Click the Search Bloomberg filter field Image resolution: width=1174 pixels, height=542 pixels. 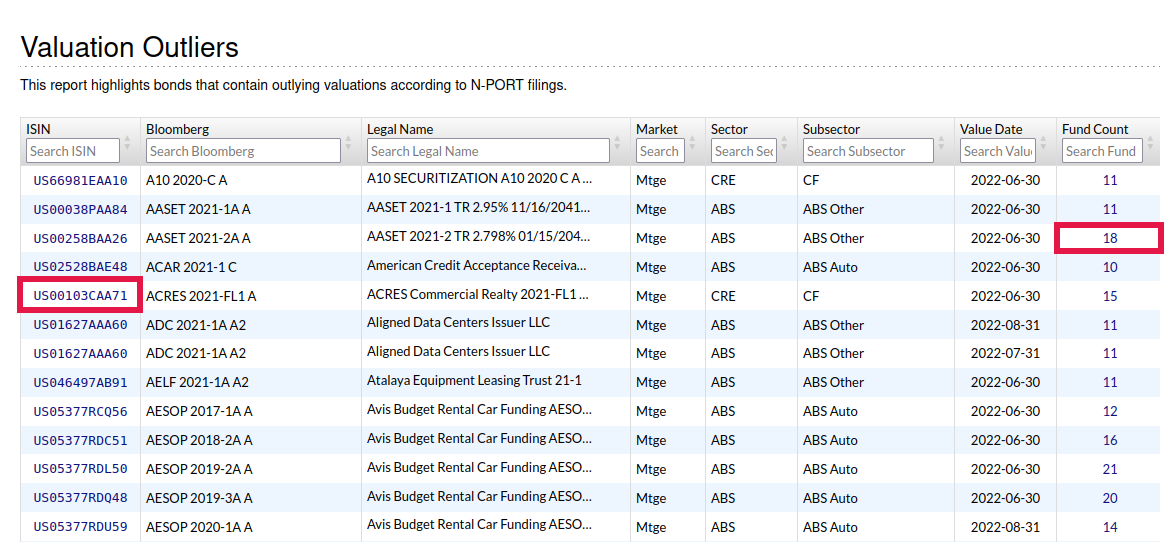click(243, 151)
